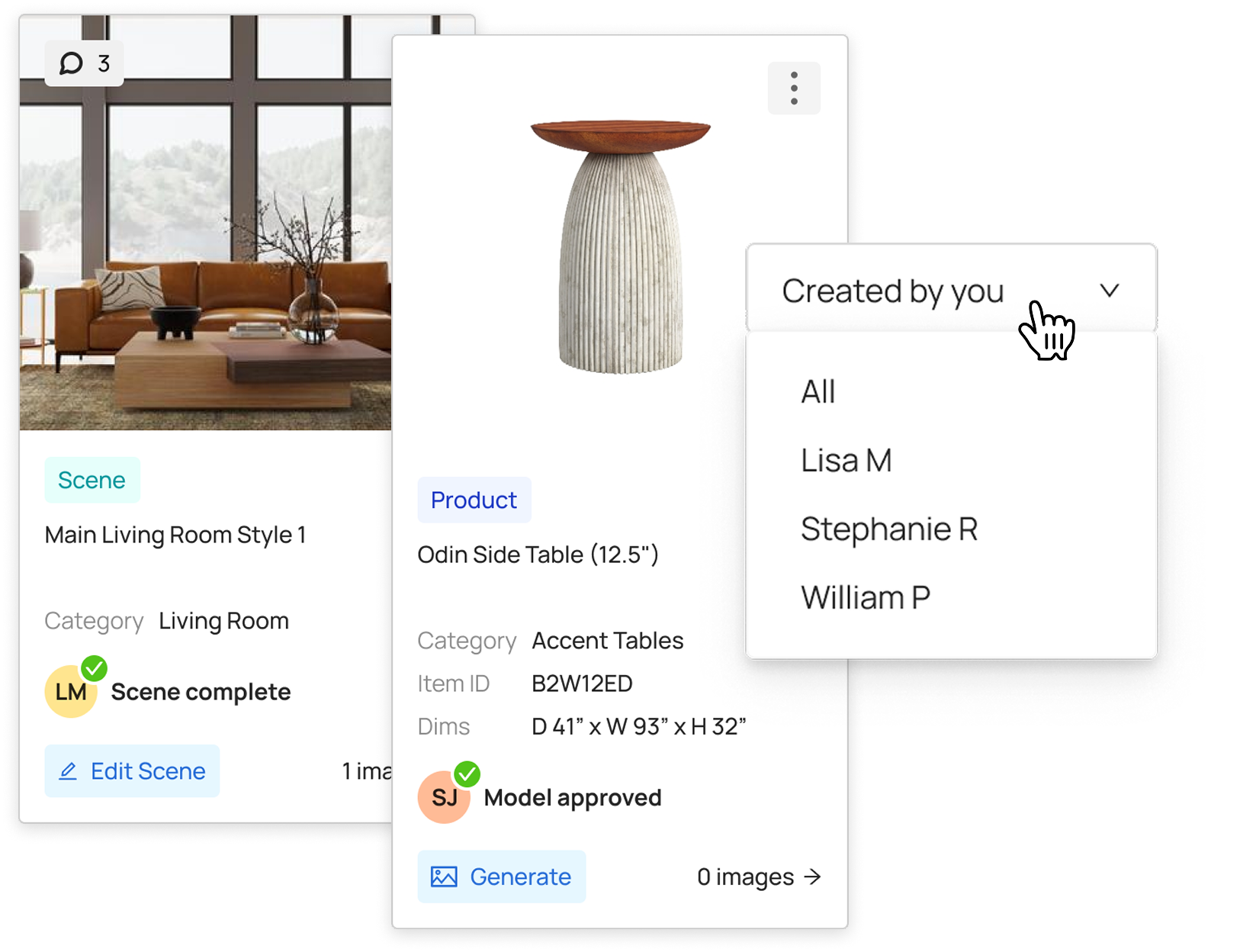Open the living room scene thumbnail
Image resolution: width=1240 pixels, height=952 pixels.
206,224
